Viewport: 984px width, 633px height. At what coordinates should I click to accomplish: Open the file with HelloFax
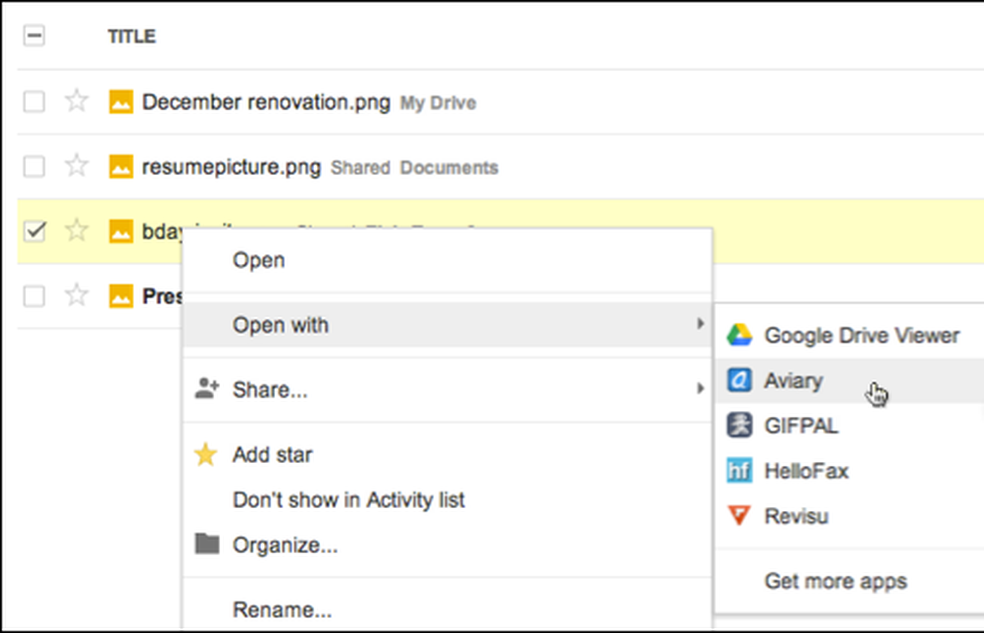tap(805, 470)
